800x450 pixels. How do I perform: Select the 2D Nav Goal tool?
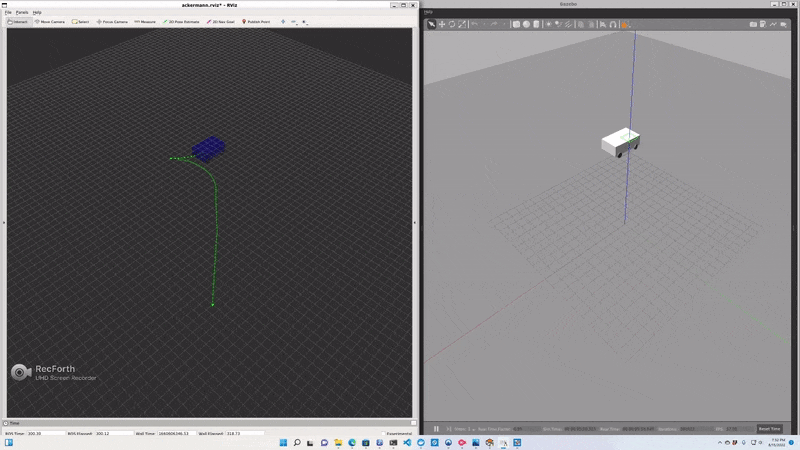(x=220, y=21)
